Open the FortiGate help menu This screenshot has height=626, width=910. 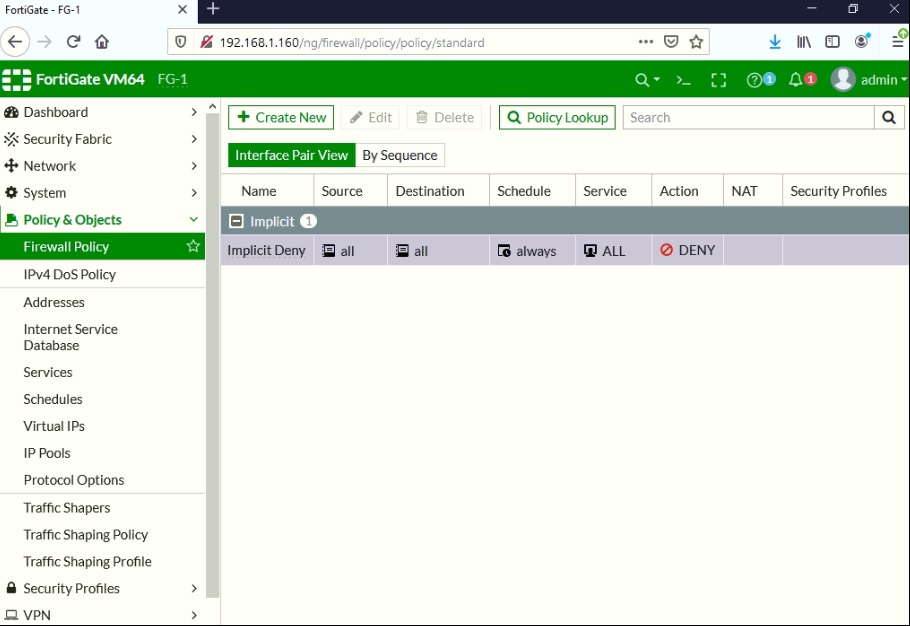click(x=758, y=79)
